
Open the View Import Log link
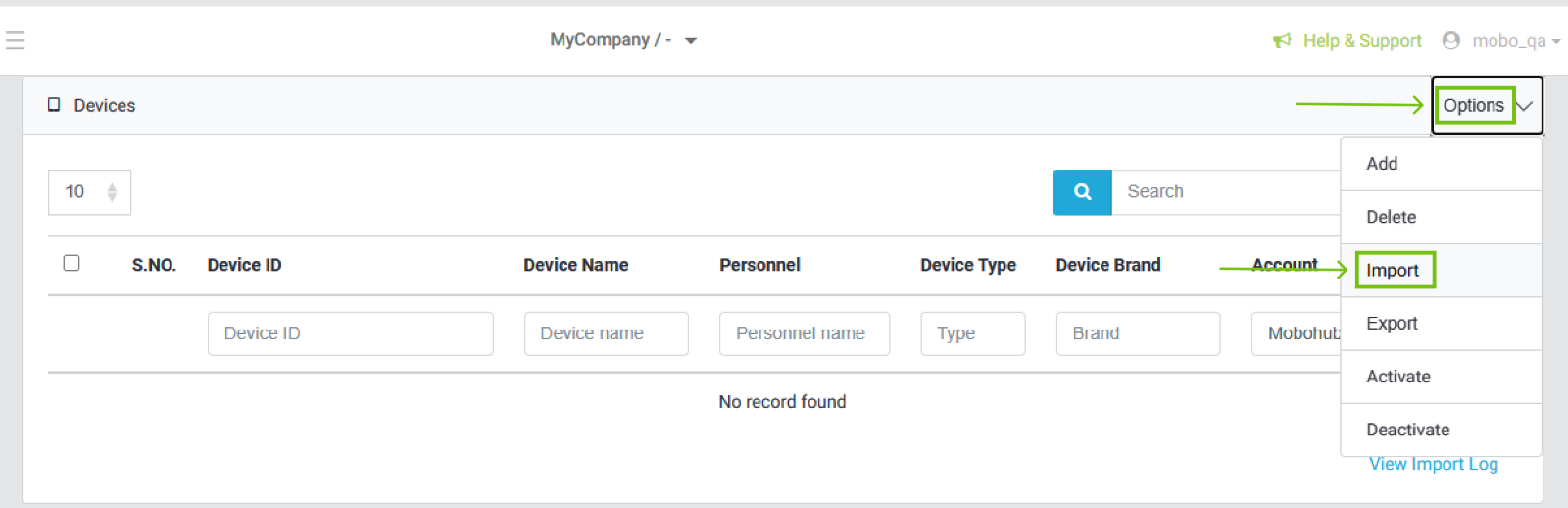1433,465
